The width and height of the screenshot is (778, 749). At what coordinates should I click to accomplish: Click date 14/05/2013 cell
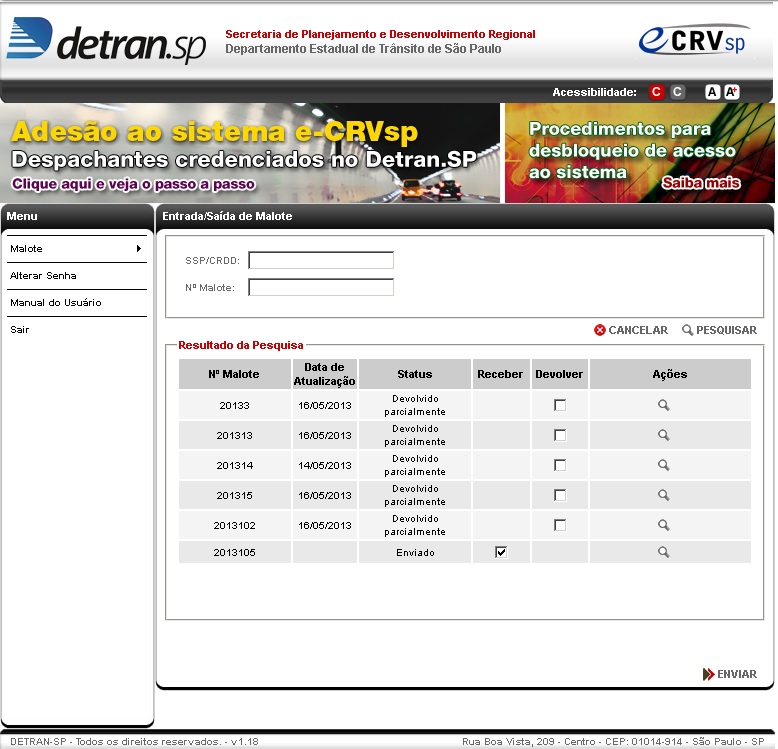pos(324,465)
